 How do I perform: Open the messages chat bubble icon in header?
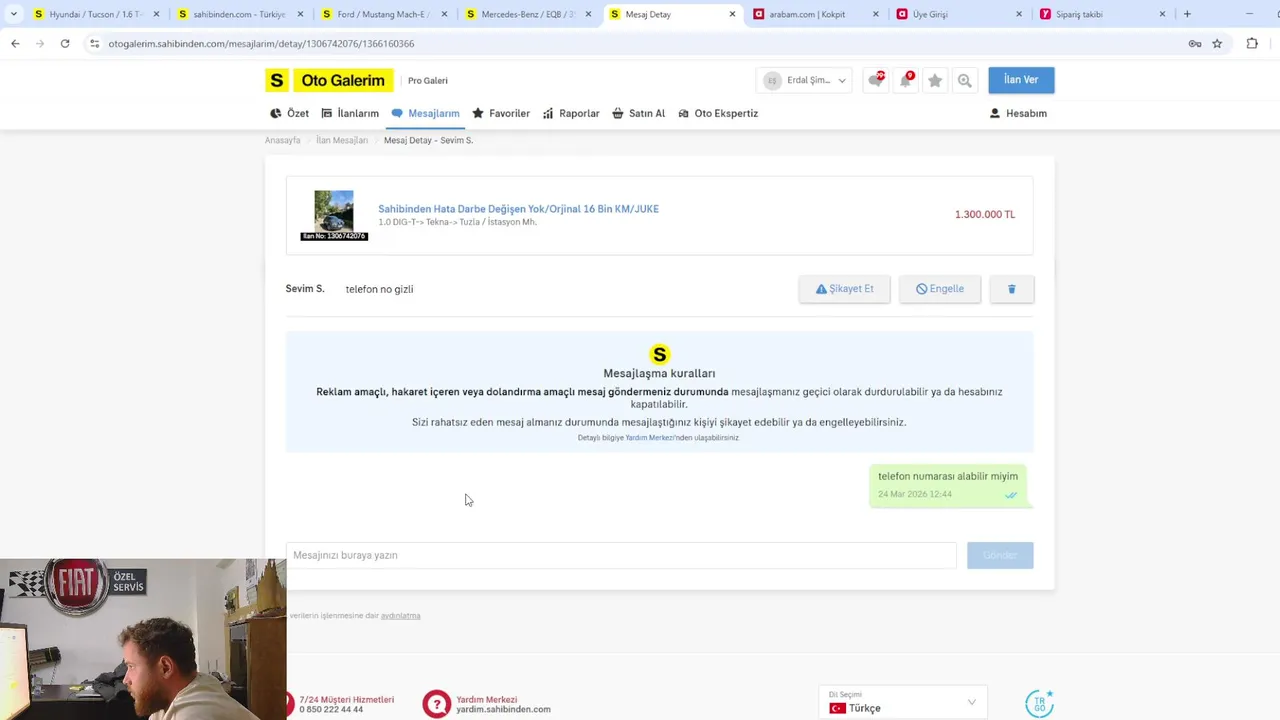coord(875,80)
